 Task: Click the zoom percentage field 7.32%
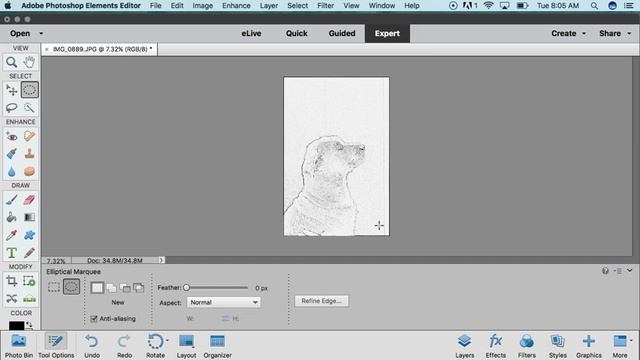(56, 260)
